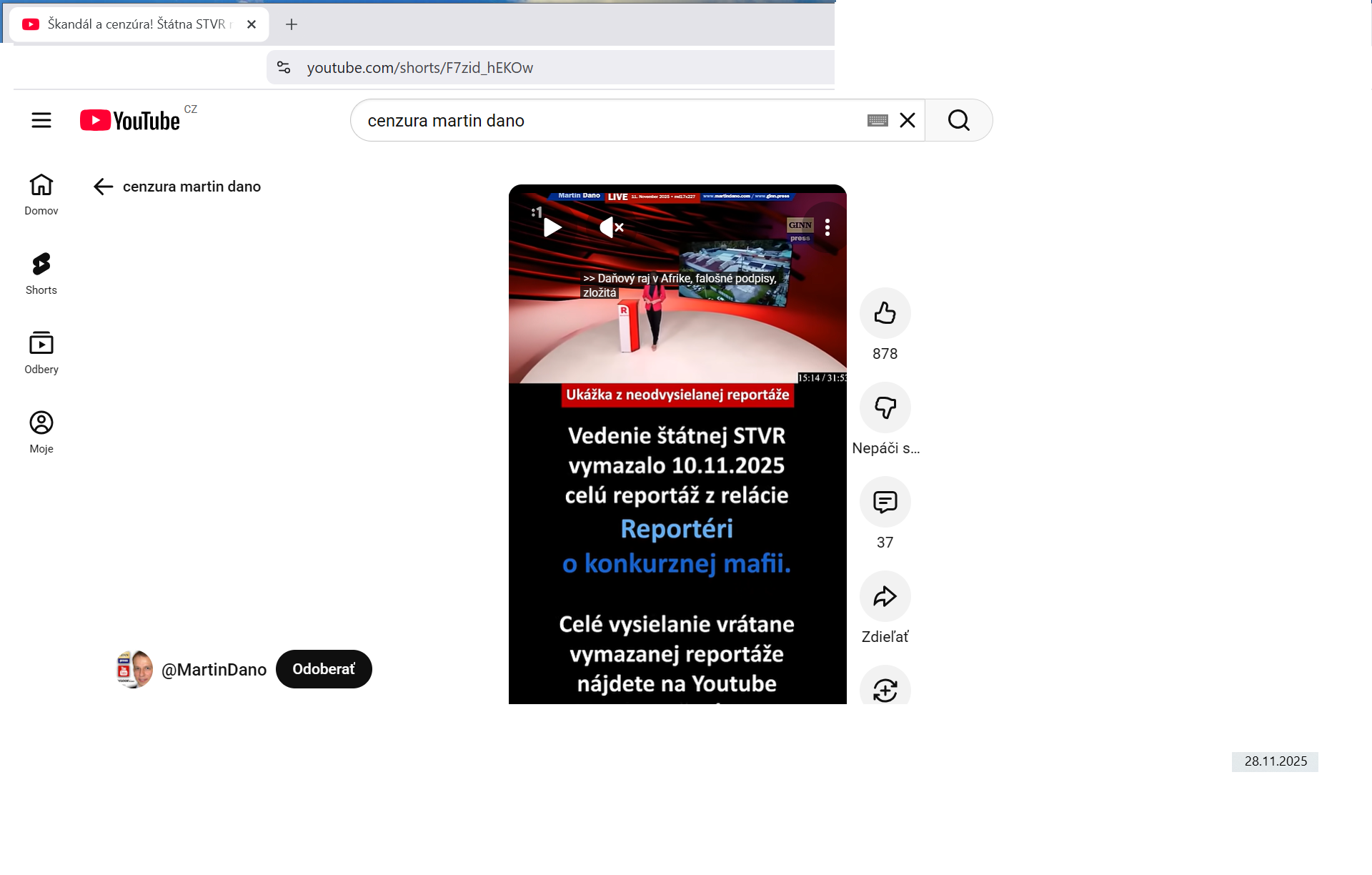Open the comments panel

click(x=885, y=502)
